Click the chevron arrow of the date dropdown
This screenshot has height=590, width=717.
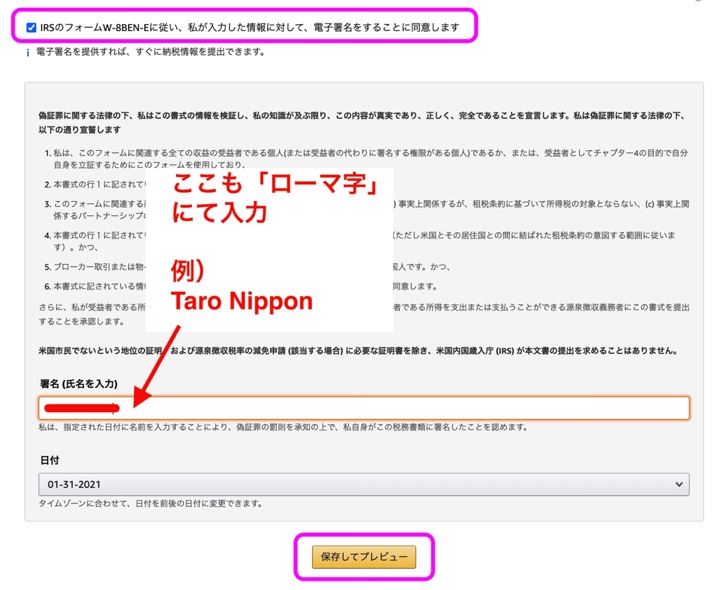677,484
